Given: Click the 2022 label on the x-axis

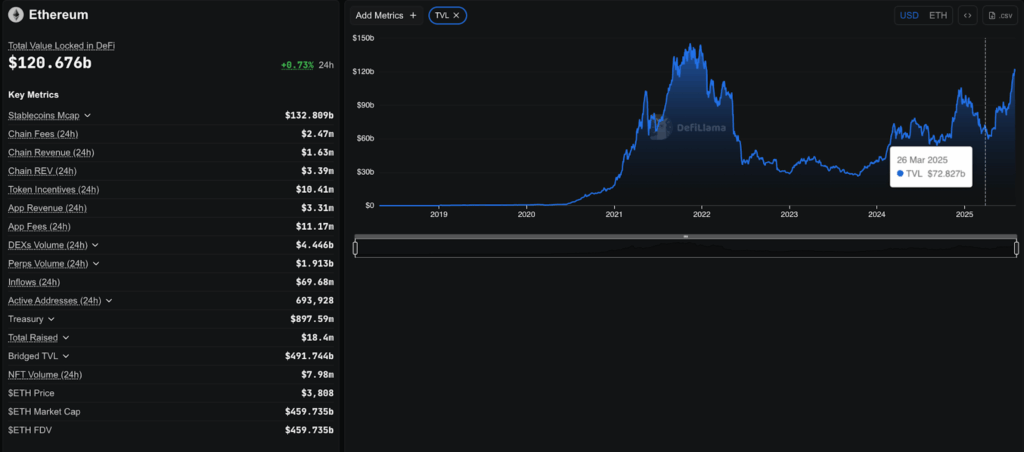Looking at the screenshot, I should [701, 214].
